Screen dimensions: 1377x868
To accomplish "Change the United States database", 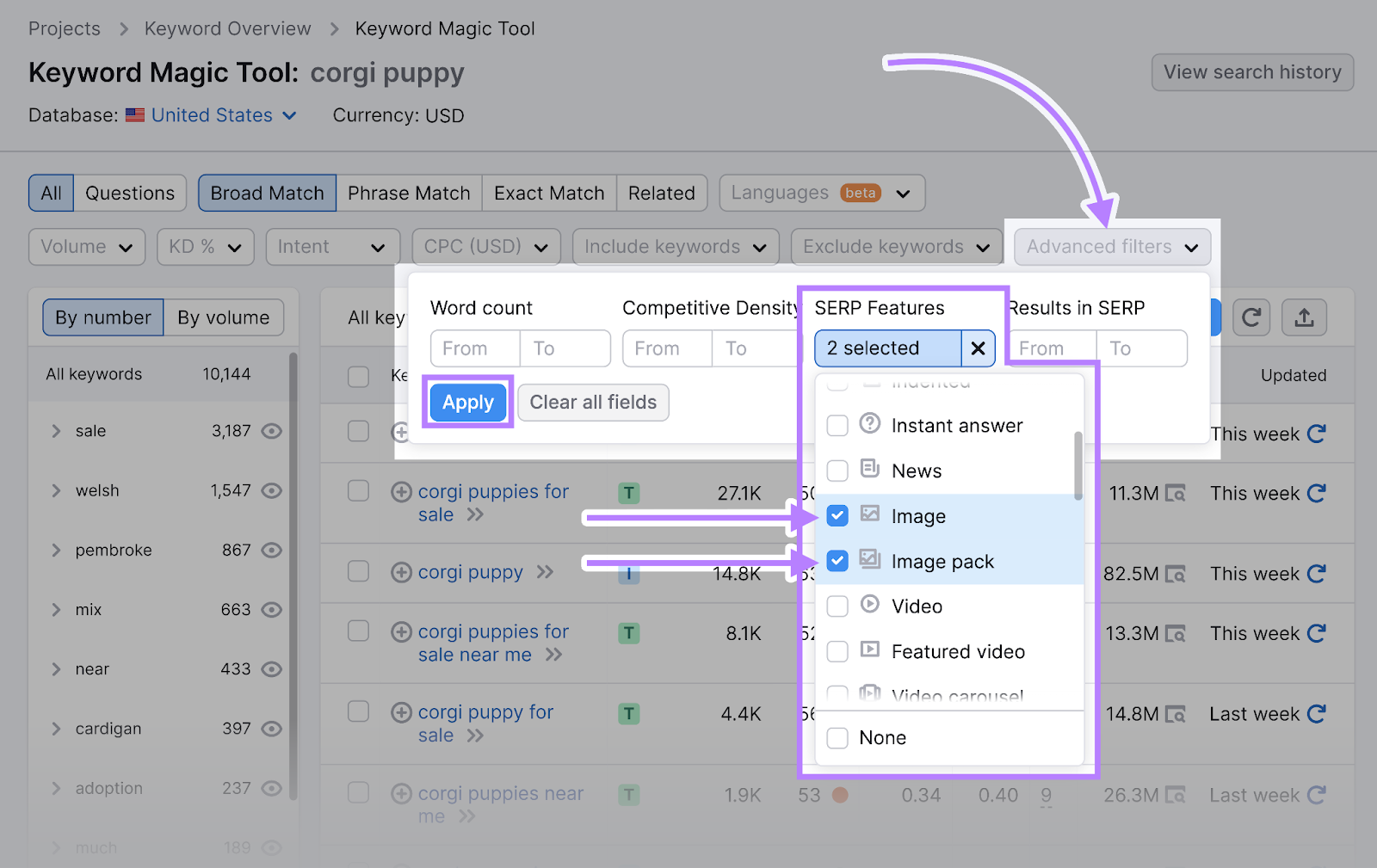I will pos(224,115).
